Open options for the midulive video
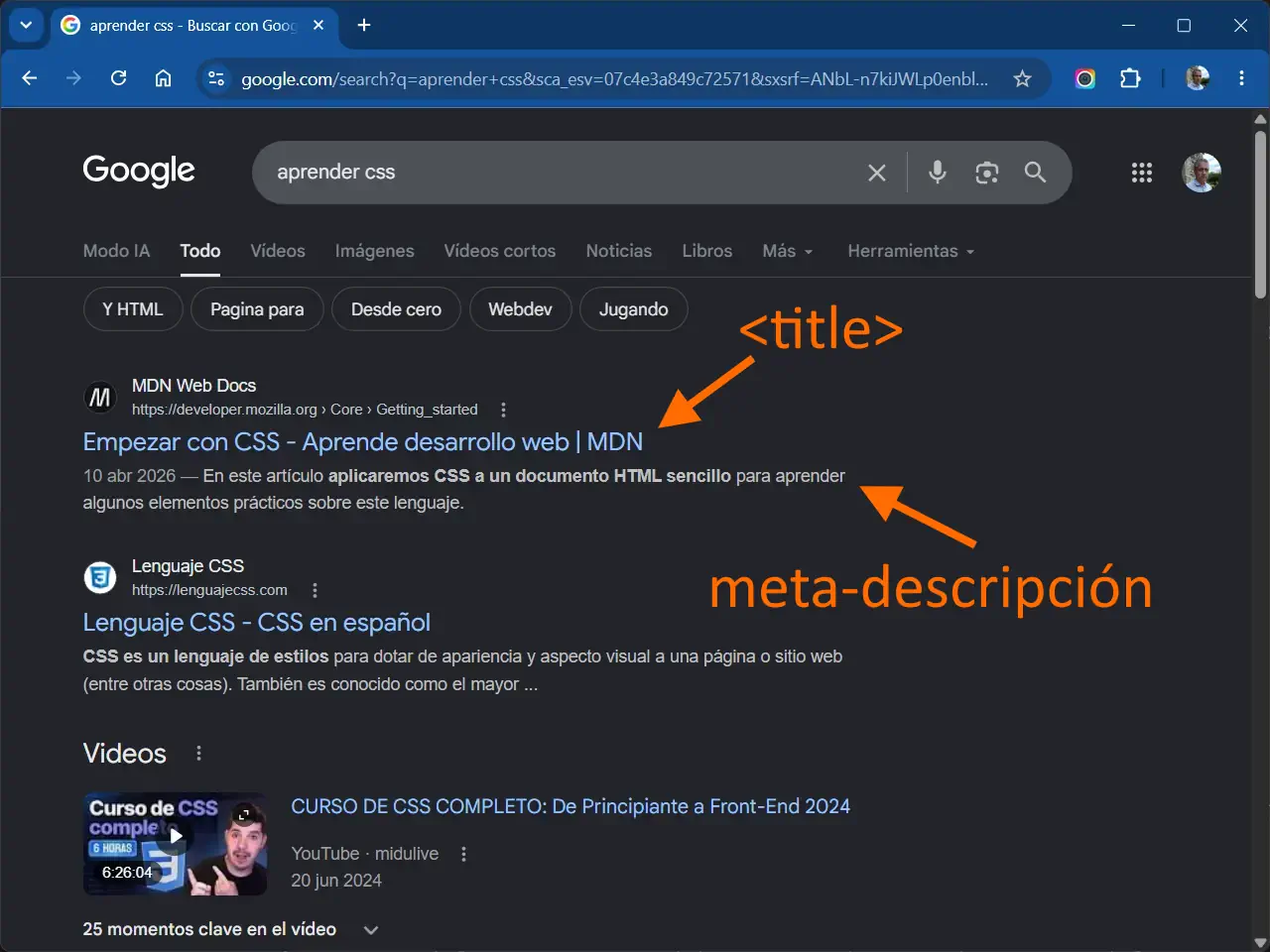The height and width of the screenshot is (952, 1270). coord(463,854)
